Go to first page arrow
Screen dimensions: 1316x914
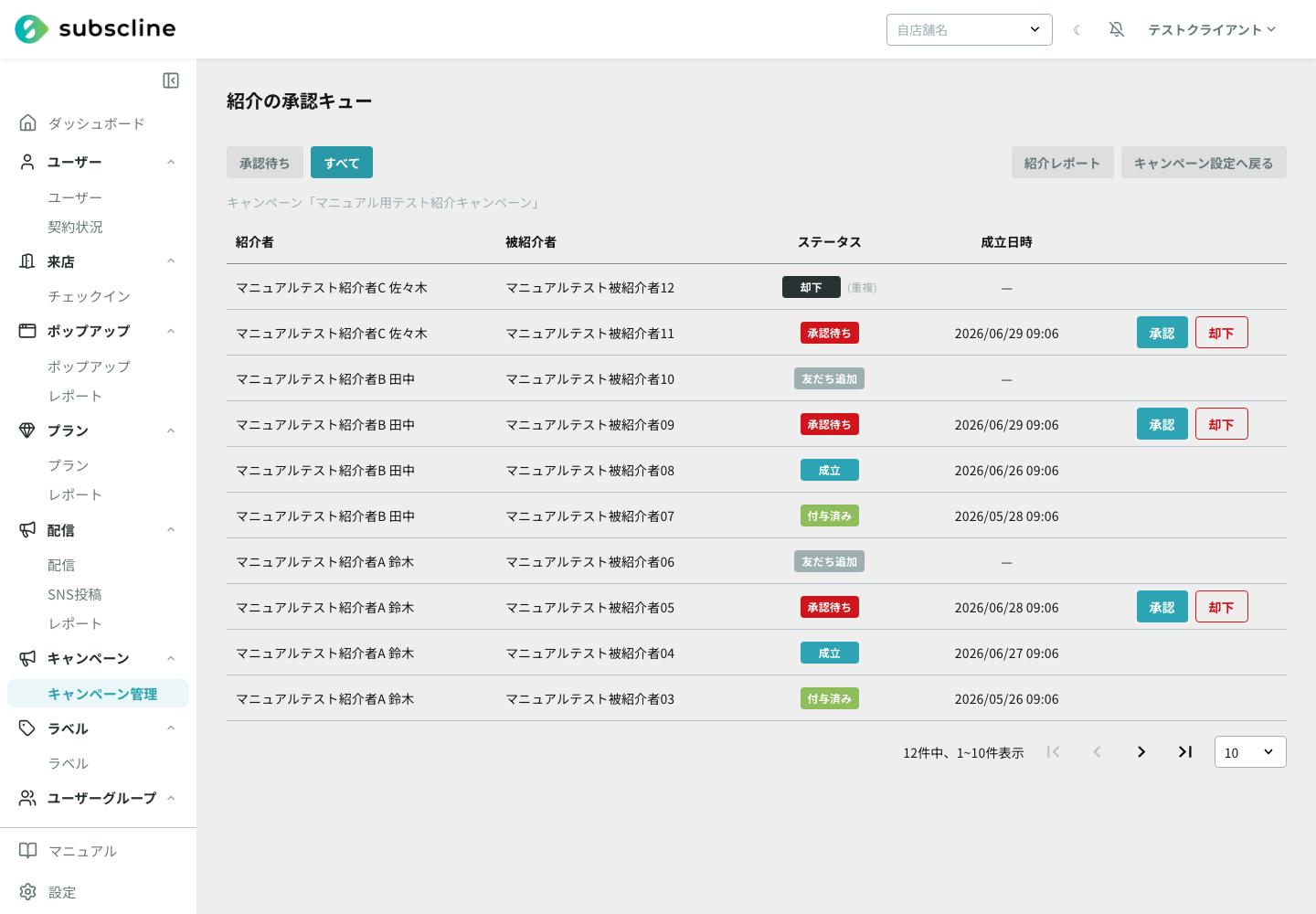1054,751
